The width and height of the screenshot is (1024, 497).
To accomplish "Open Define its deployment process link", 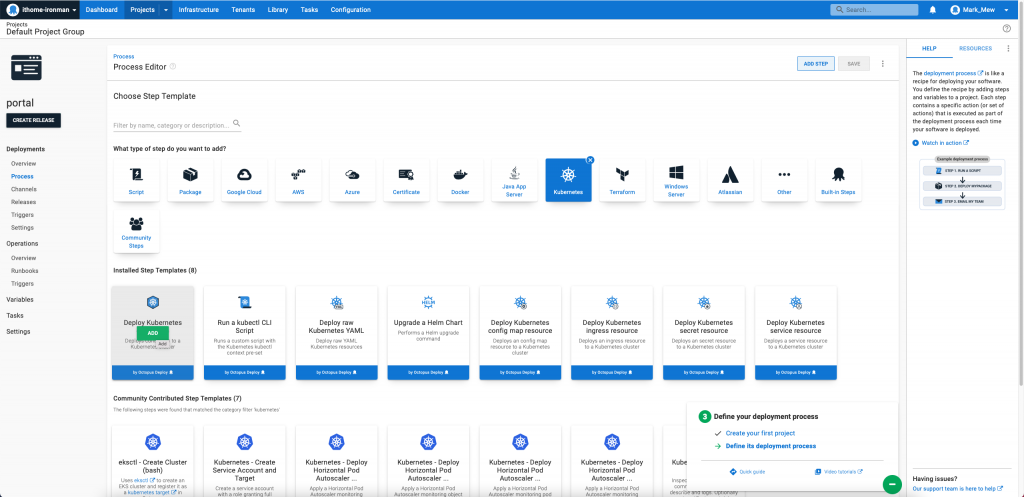I will tap(771, 446).
